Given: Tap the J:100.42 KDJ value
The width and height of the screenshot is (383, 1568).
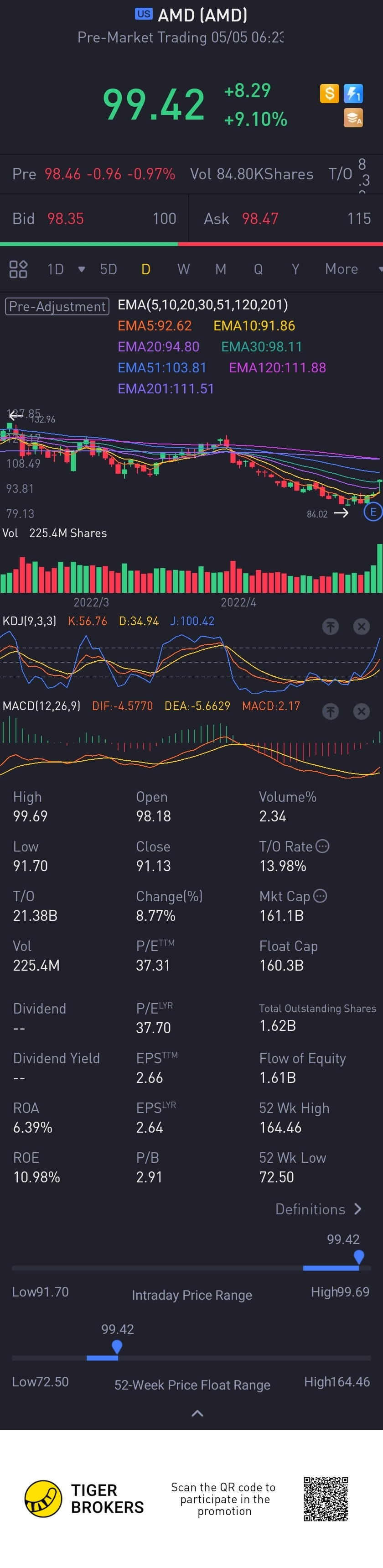Looking at the screenshot, I should coord(192,621).
